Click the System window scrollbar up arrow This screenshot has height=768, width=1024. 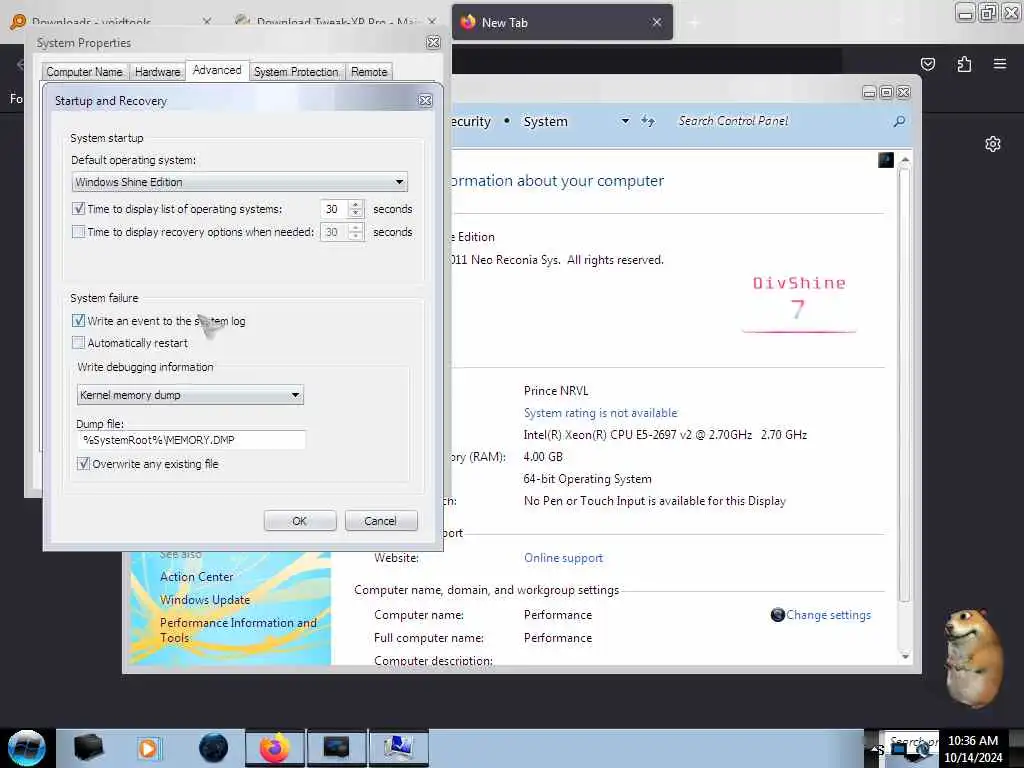click(904, 160)
